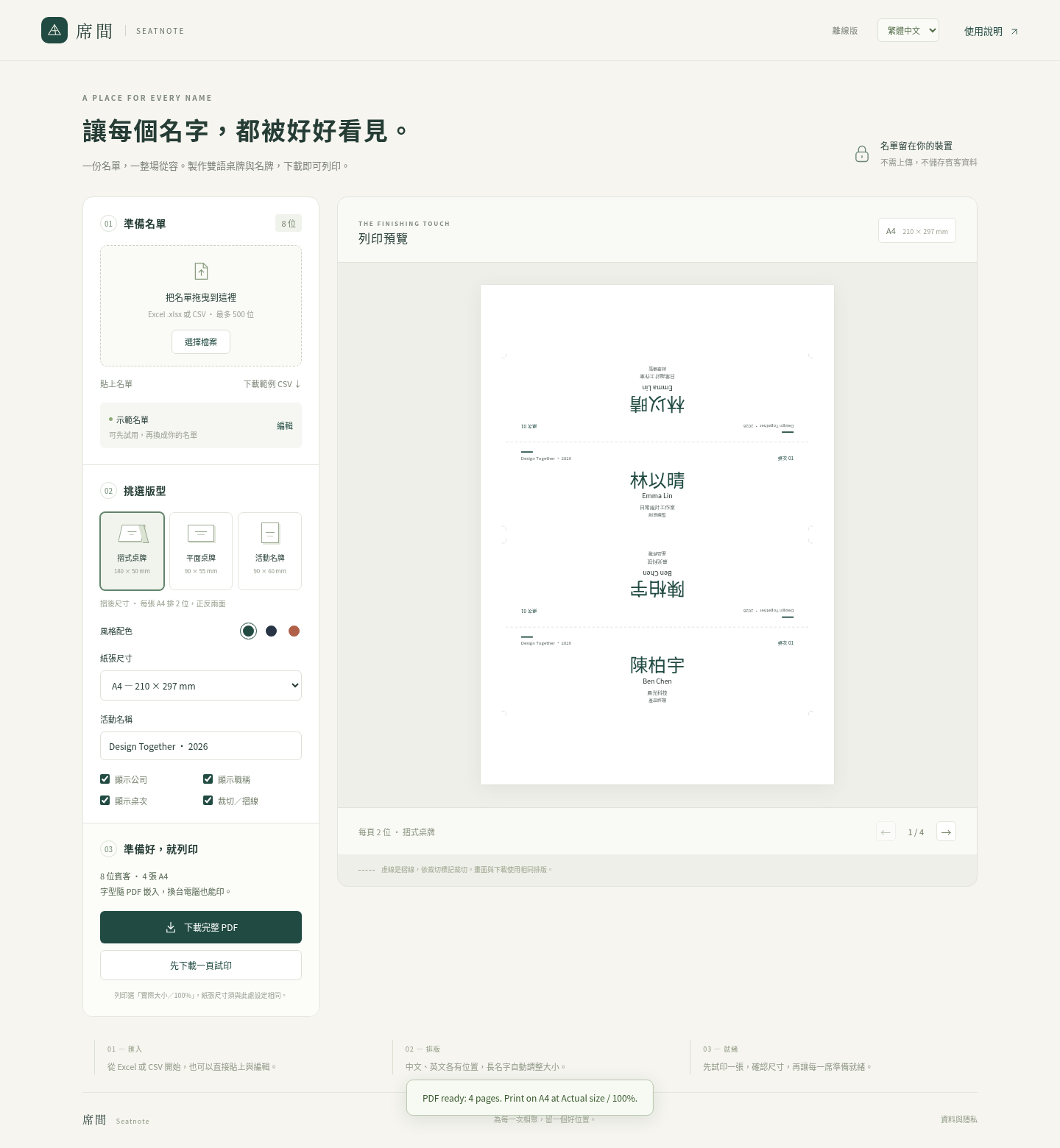Click the lock privacy icon
This screenshot has height=1148, width=1060.
(x=862, y=154)
